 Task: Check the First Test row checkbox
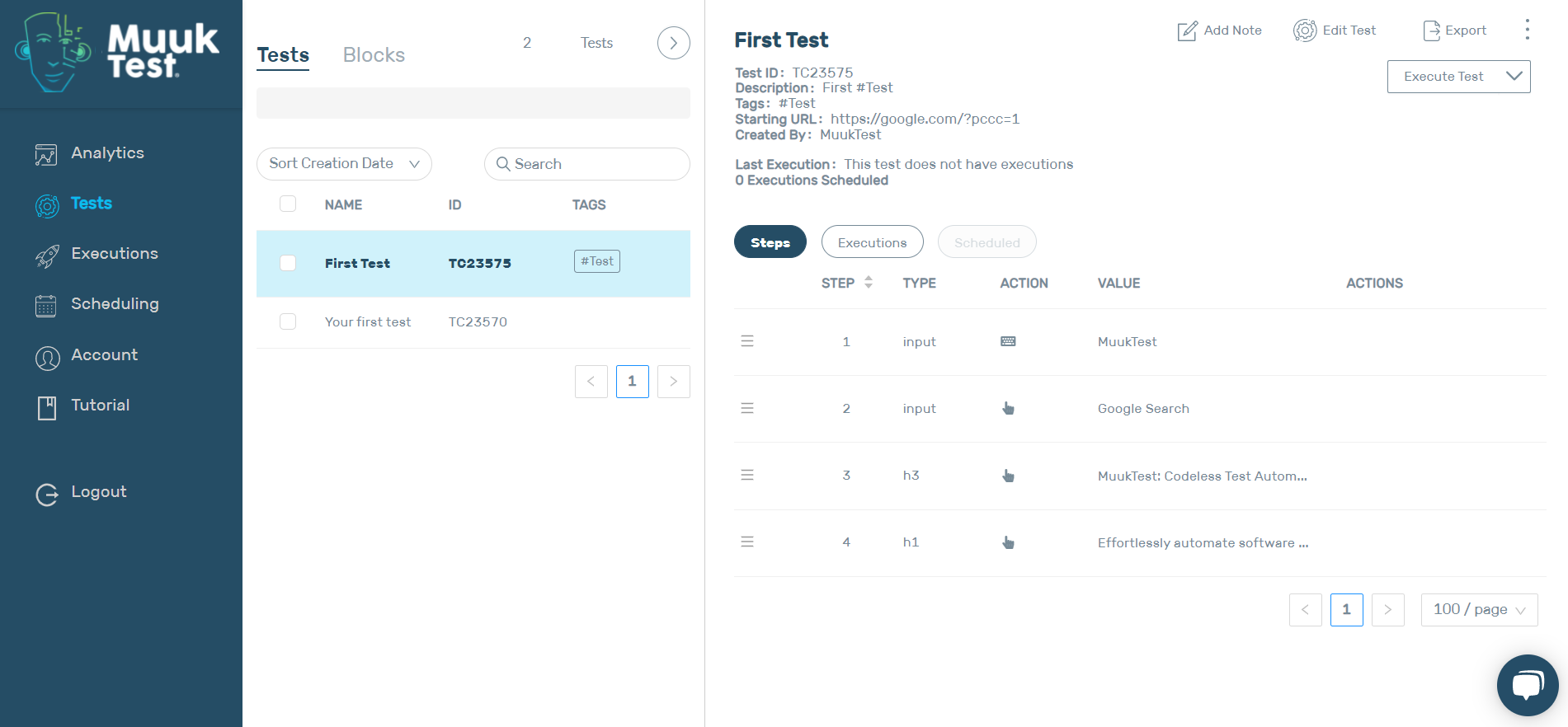tap(288, 263)
